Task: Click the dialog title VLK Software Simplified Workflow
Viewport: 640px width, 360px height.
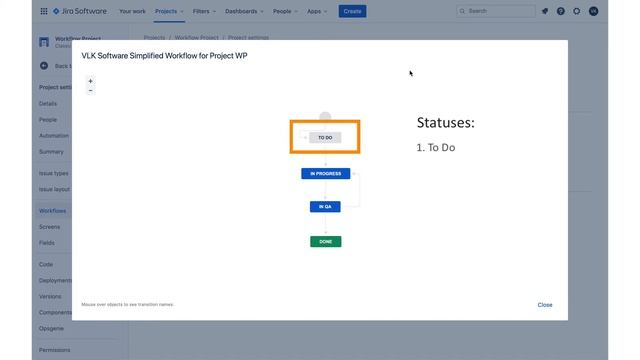Action: pos(164,56)
